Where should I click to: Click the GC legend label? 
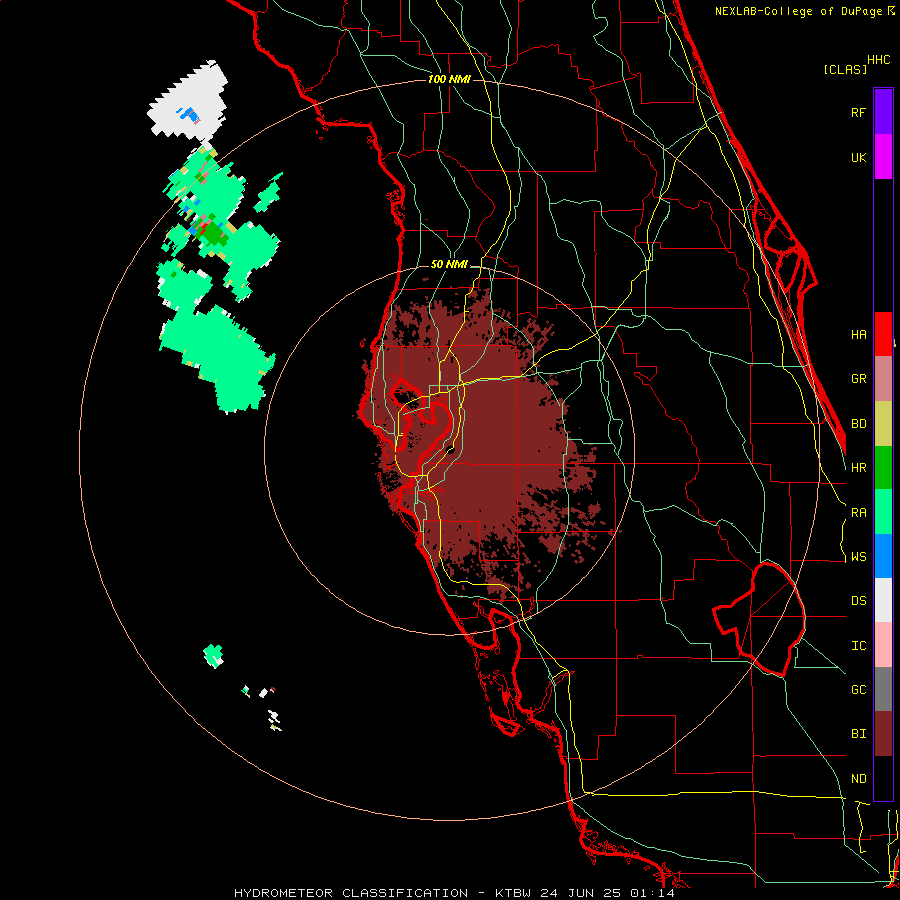tap(858, 689)
